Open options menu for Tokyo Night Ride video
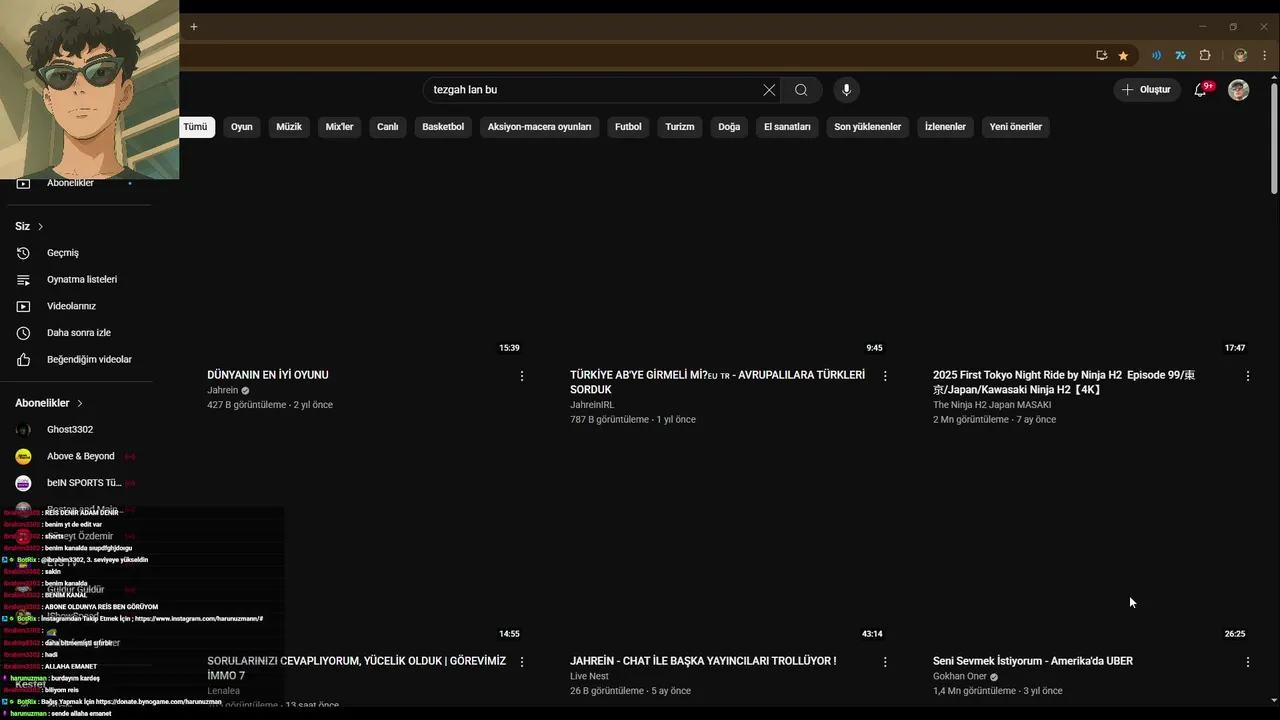The width and height of the screenshot is (1280, 720). (1248, 376)
